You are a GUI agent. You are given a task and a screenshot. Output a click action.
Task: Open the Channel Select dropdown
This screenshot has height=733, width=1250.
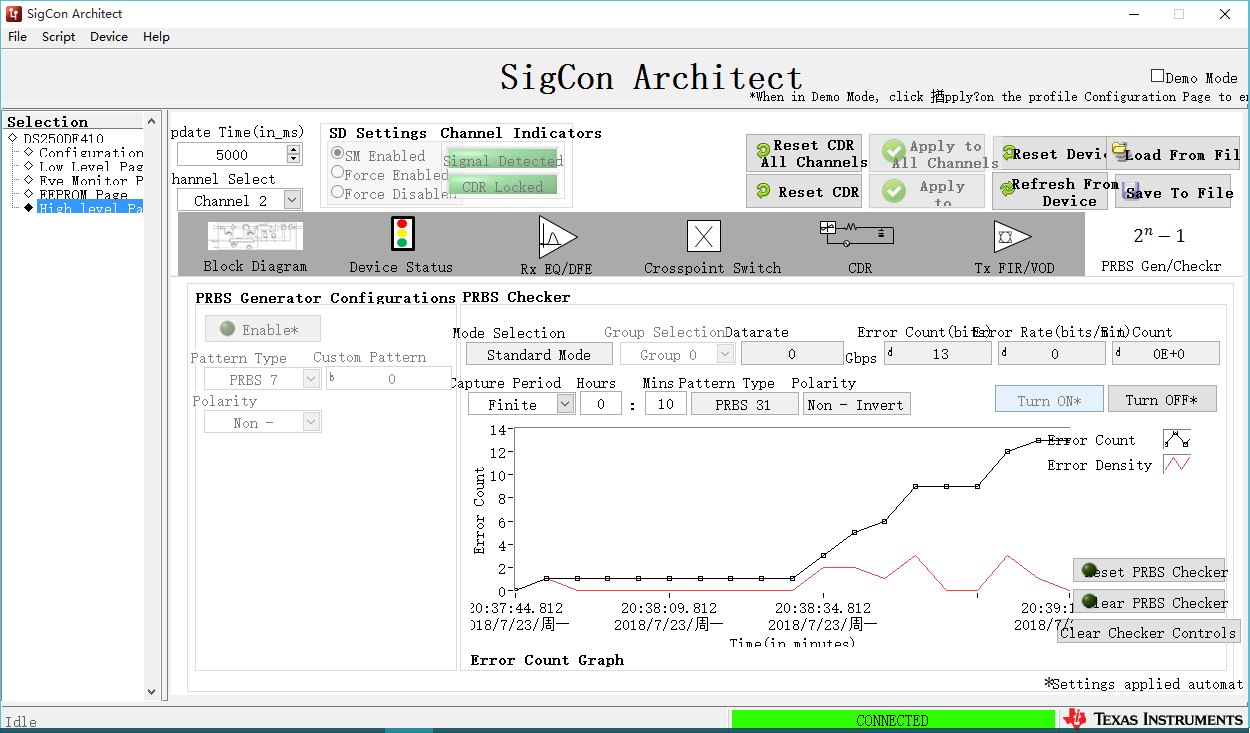pos(291,200)
